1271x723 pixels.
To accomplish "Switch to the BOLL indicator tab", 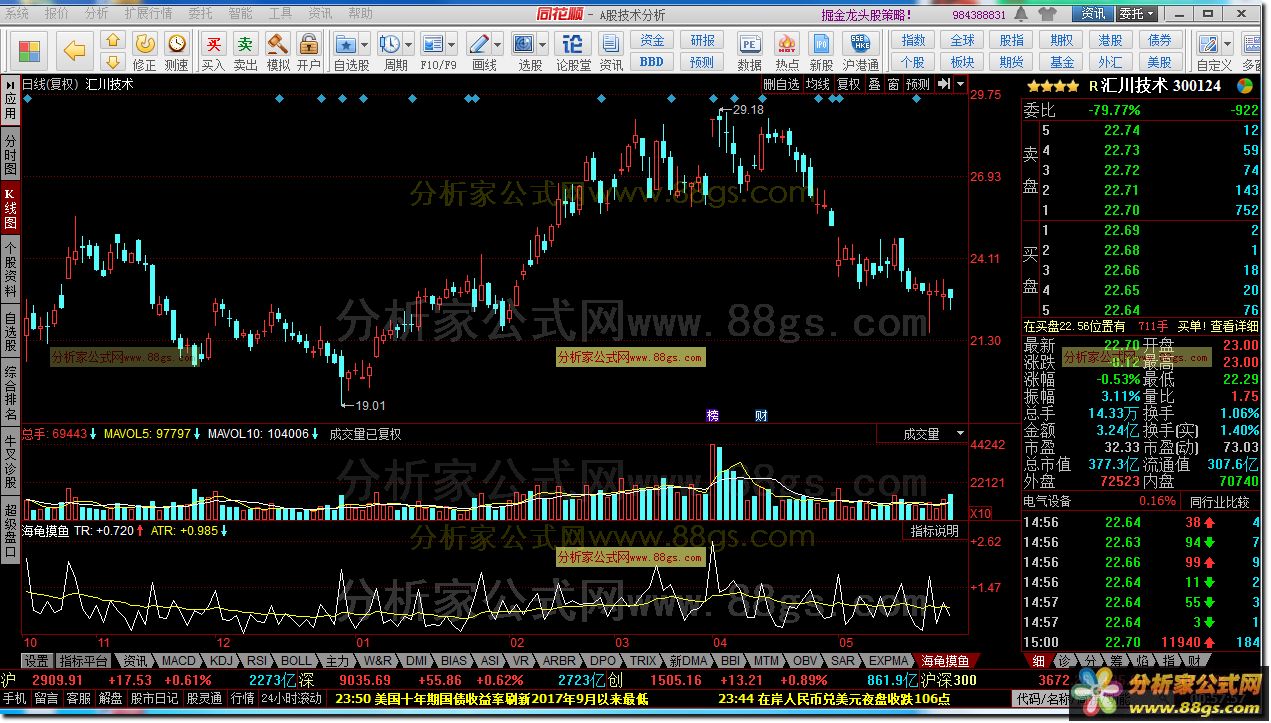I will click(296, 661).
